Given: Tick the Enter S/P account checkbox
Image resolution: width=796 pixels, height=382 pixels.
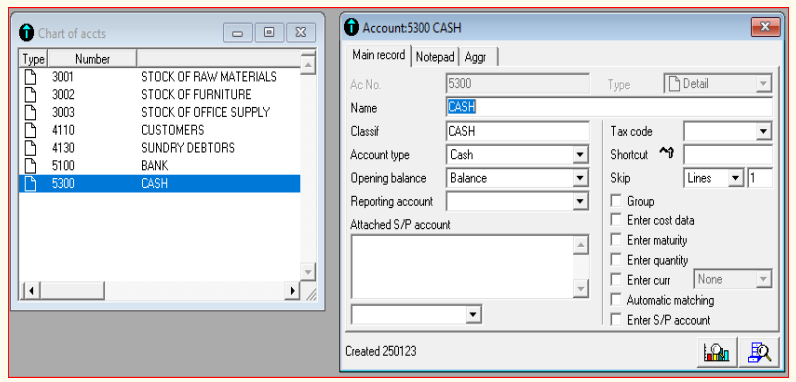Looking at the screenshot, I should [x=616, y=320].
